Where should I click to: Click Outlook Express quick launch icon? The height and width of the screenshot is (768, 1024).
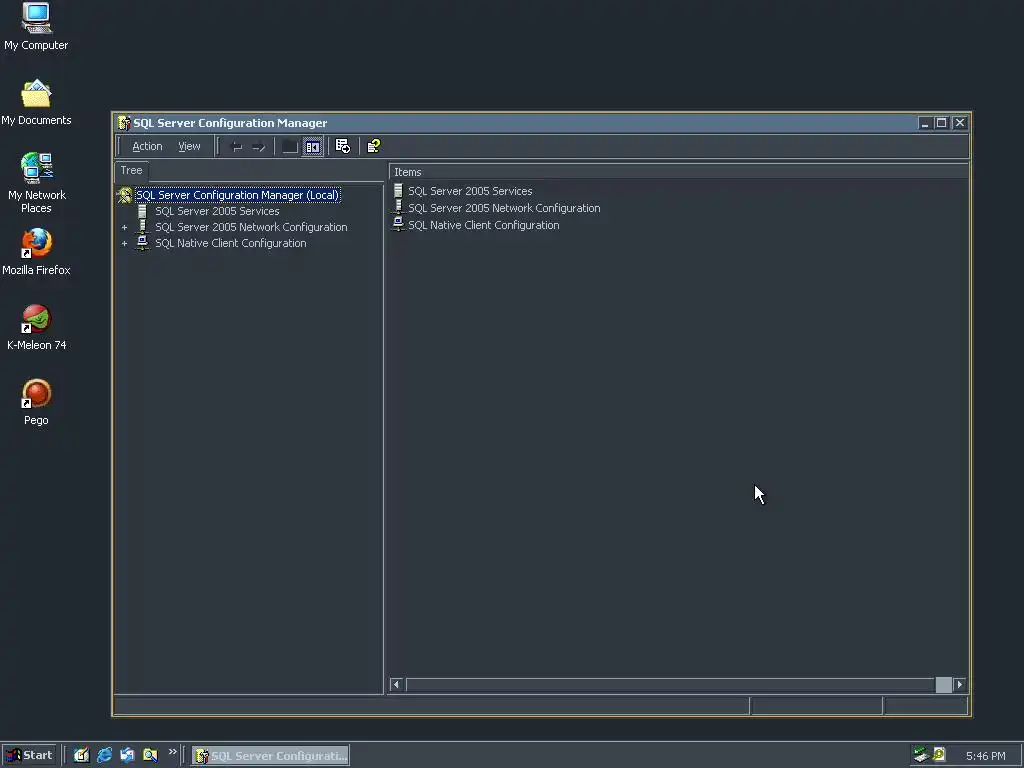127,756
